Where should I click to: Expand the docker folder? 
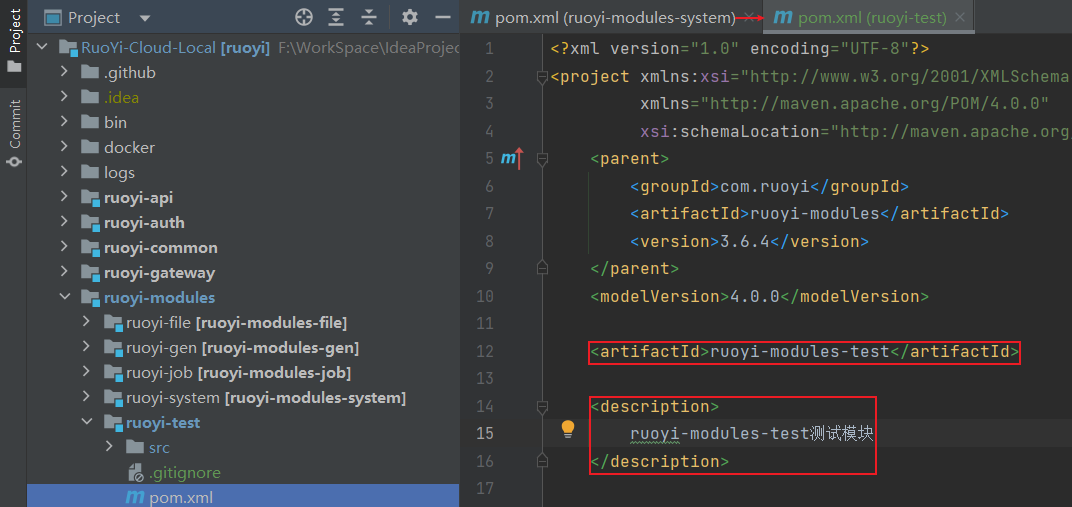pos(64,148)
